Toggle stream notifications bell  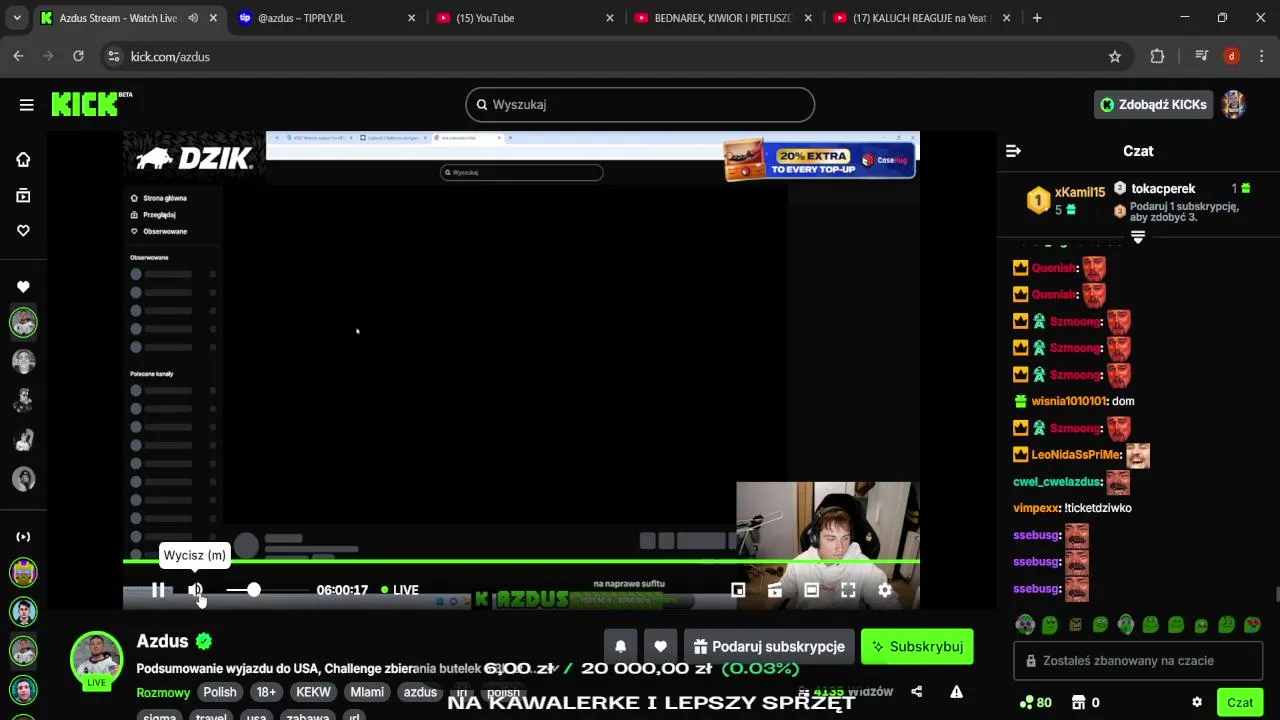(x=621, y=647)
